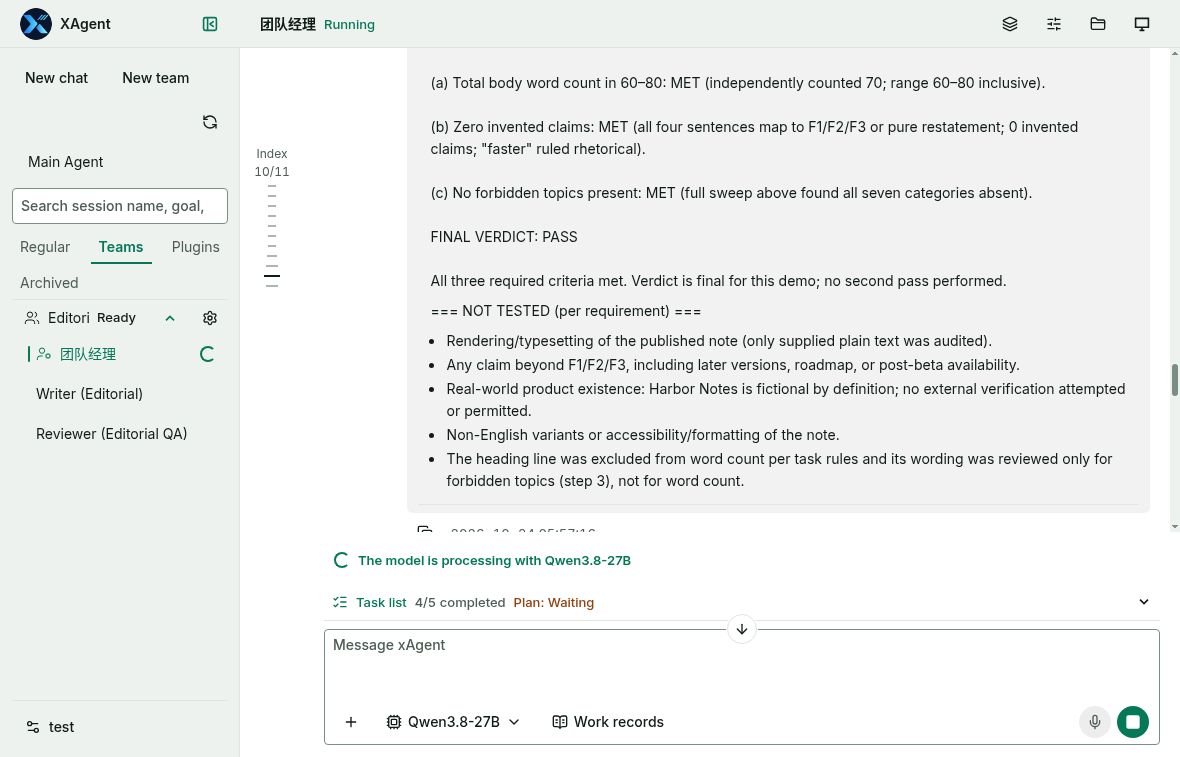Select Main Agent
Image resolution: width=1180 pixels, height=757 pixels.
pyautogui.click(x=65, y=162)
